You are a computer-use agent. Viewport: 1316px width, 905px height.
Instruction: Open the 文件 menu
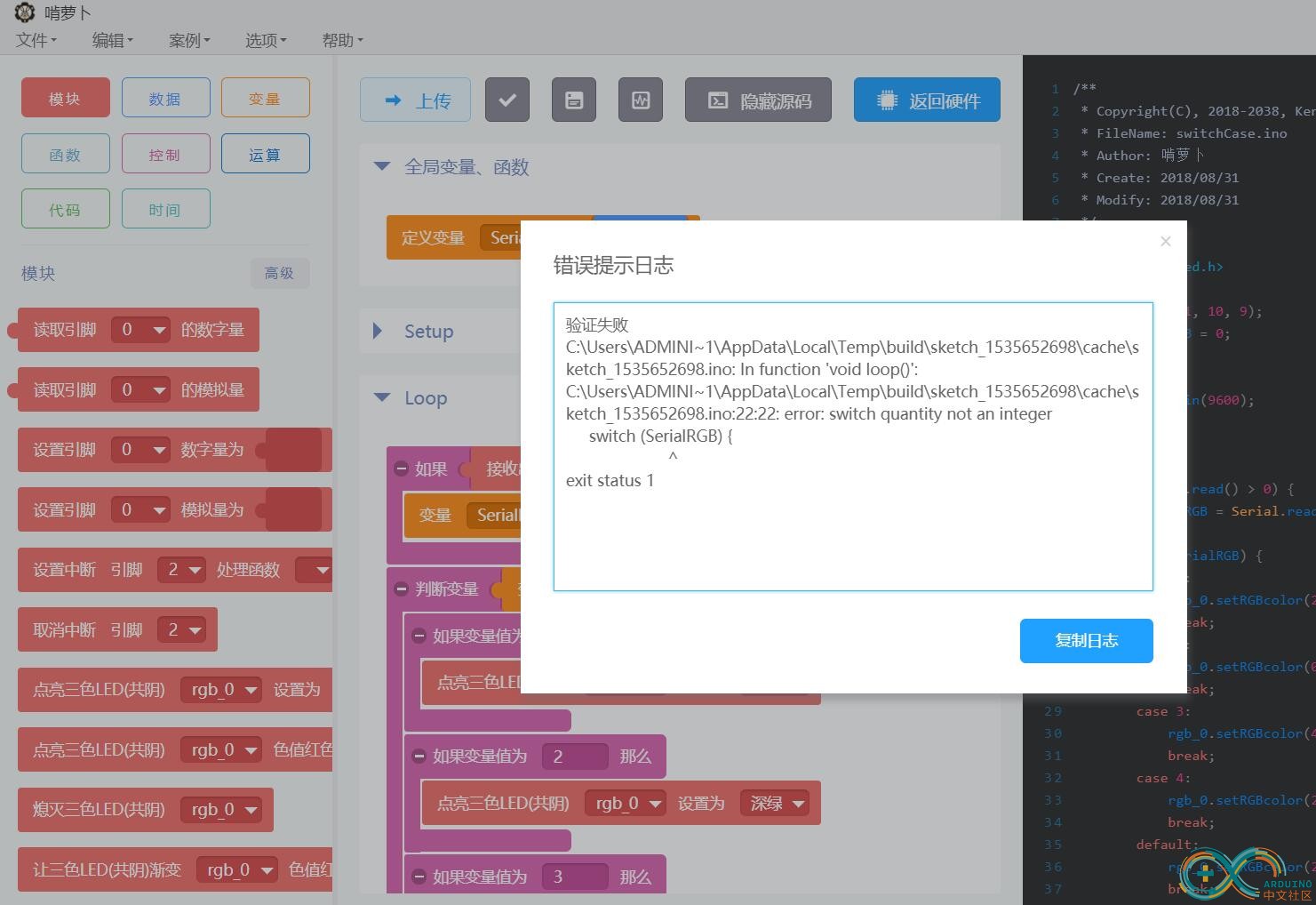(36, 40)
